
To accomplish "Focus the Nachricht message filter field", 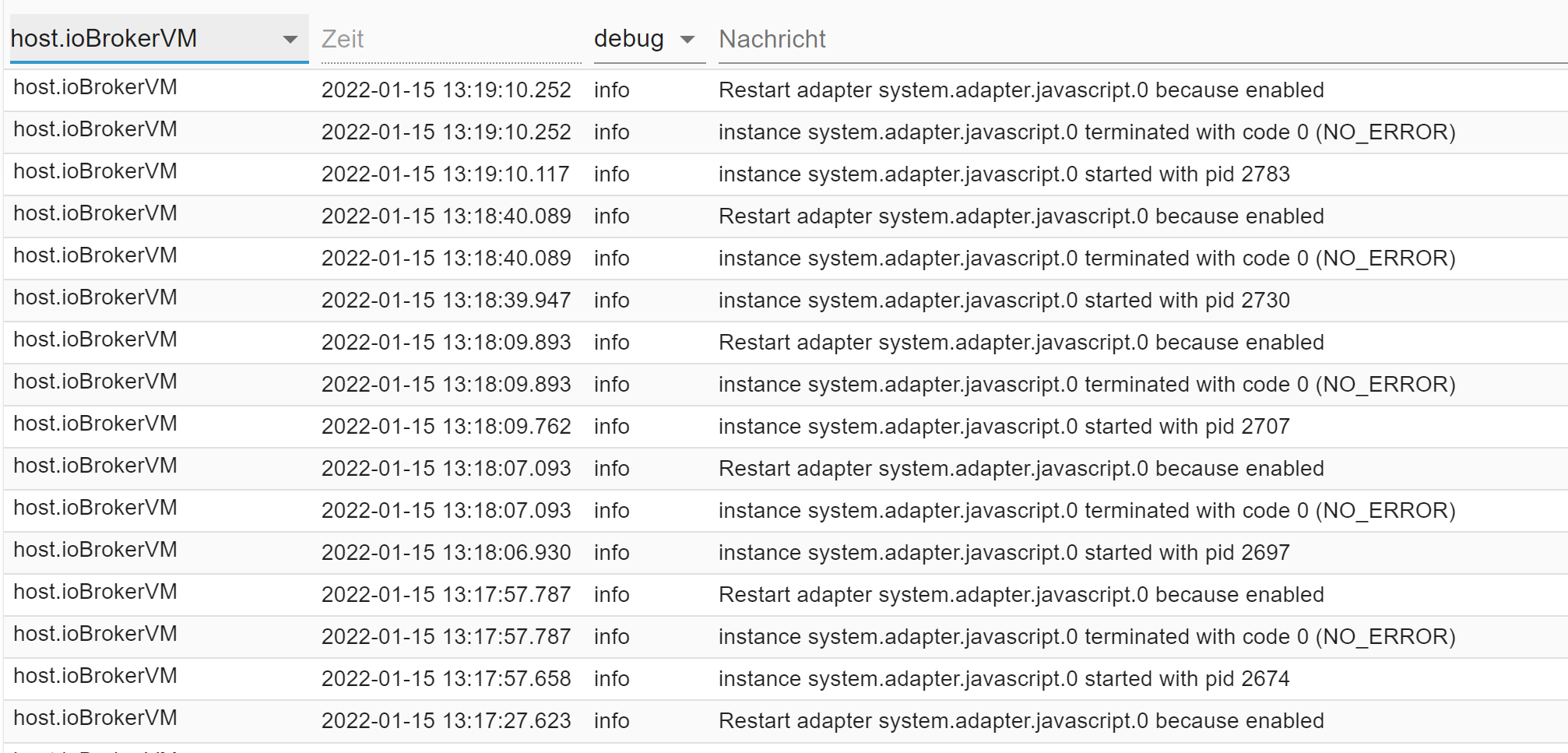I will click(x=1142, y=39).
